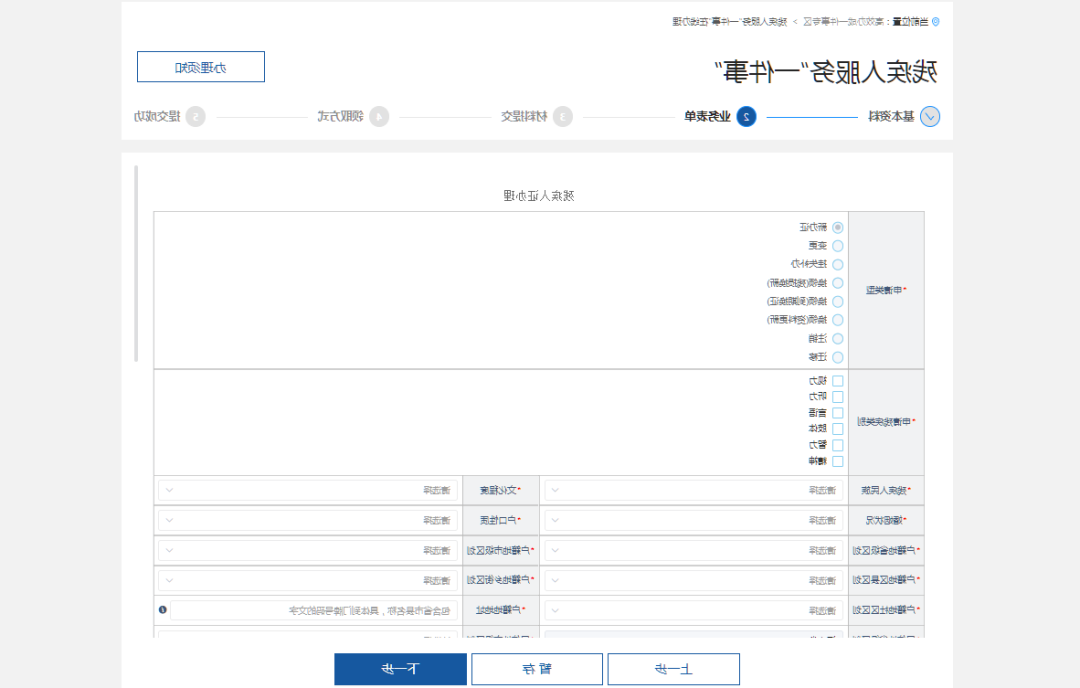
Task: Expand the 户籍地乡街区划 dropdown
Action: click(308, 581)
